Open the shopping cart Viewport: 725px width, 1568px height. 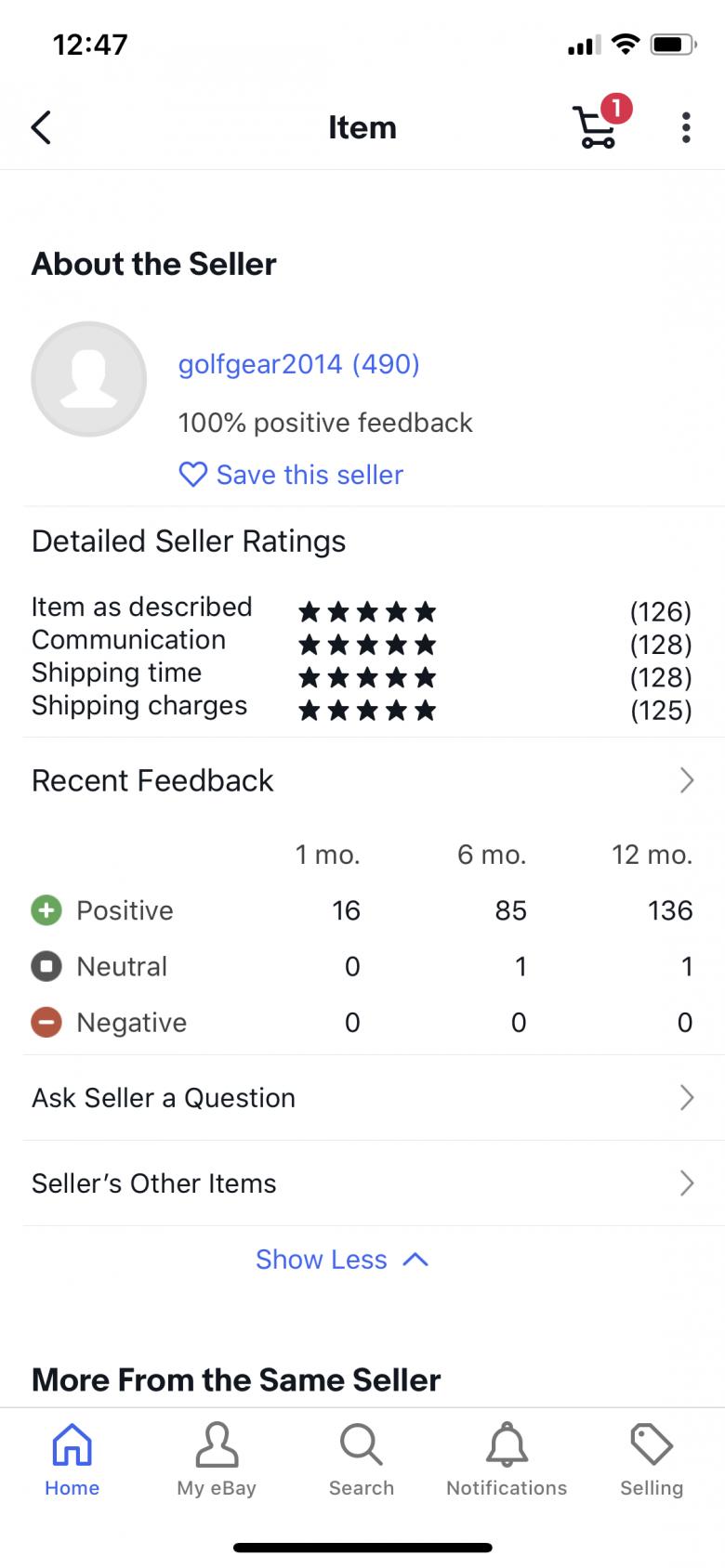click(595, 127)
